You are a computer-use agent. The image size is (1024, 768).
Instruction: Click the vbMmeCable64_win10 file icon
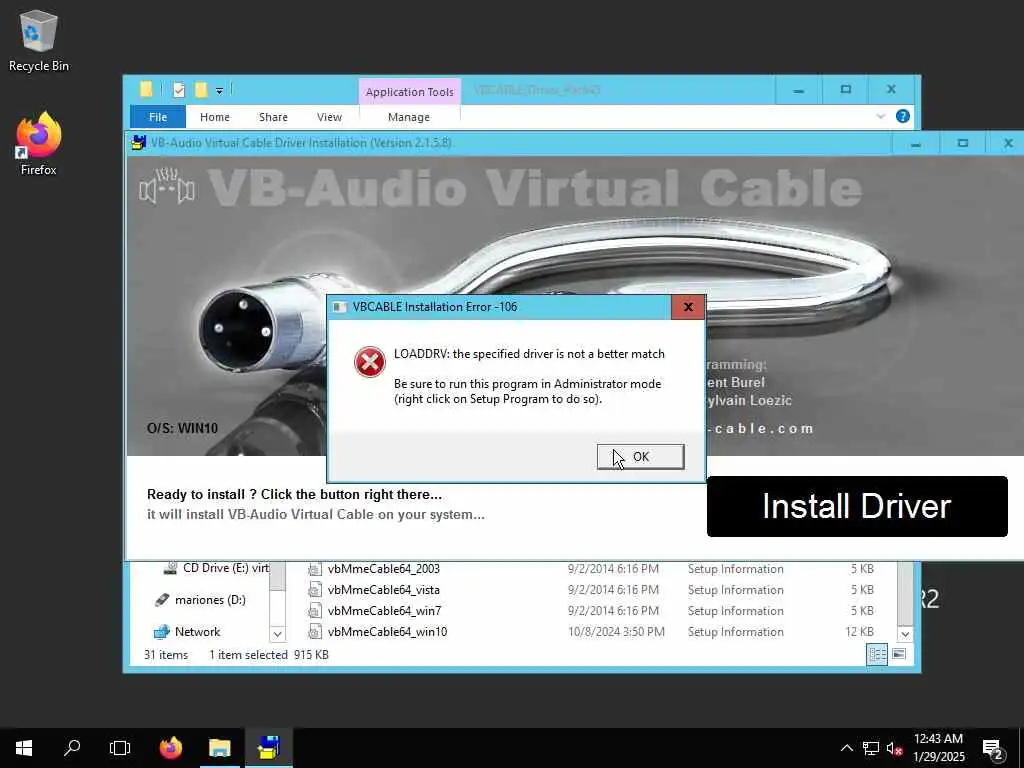point(315,632)
